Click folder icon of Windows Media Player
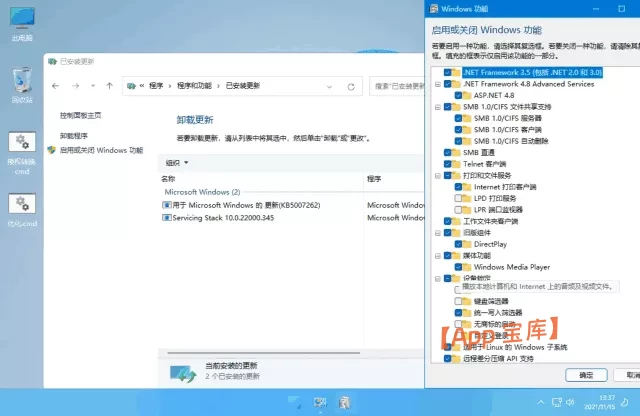The image size is (640, 416). pos(467,267)
